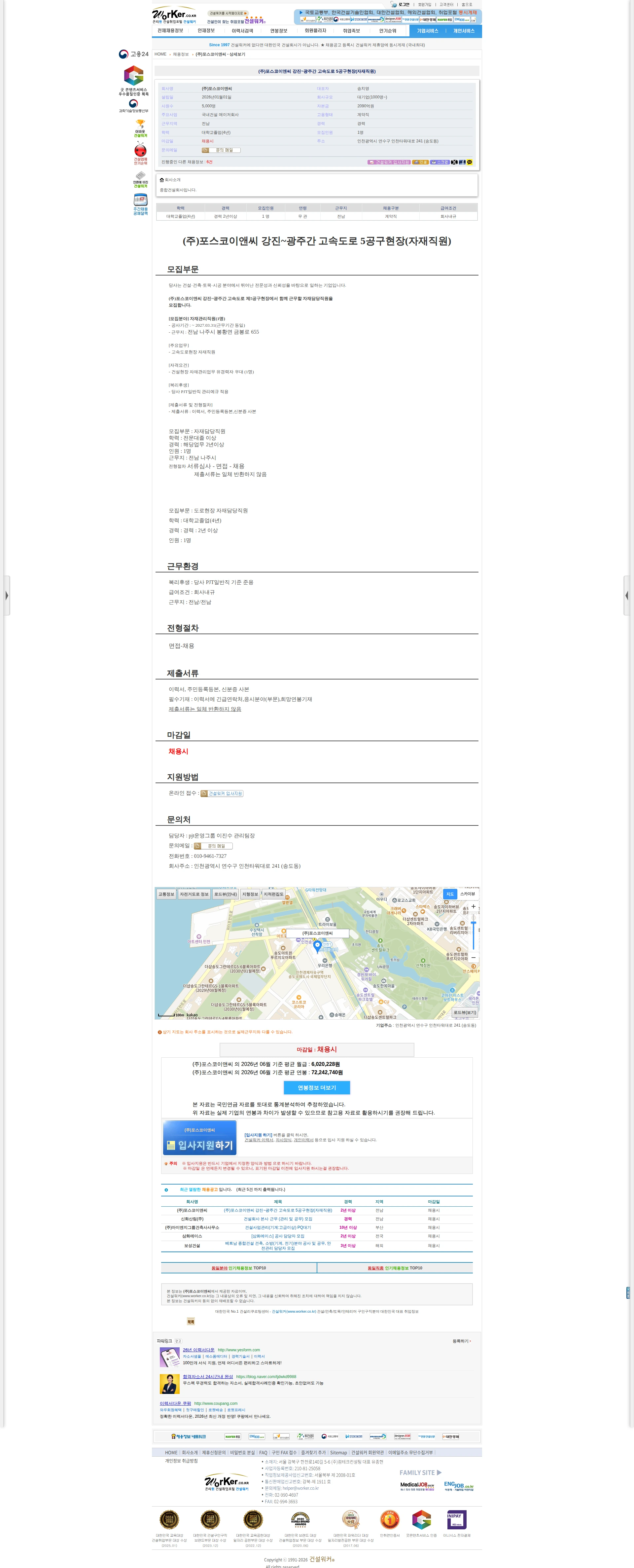Viewport: 634px width, 1568px height.
Task: Click the 고객센터 link at the top
Action: coord(446,4)
